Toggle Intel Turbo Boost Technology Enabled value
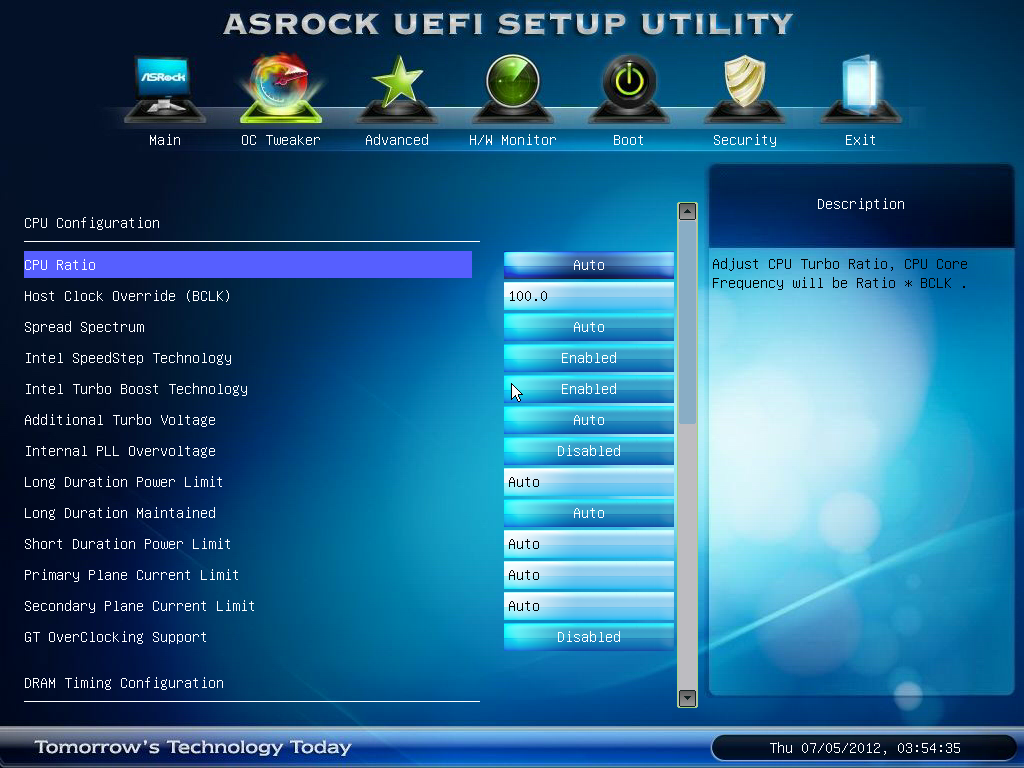 [x=588, y=389]
